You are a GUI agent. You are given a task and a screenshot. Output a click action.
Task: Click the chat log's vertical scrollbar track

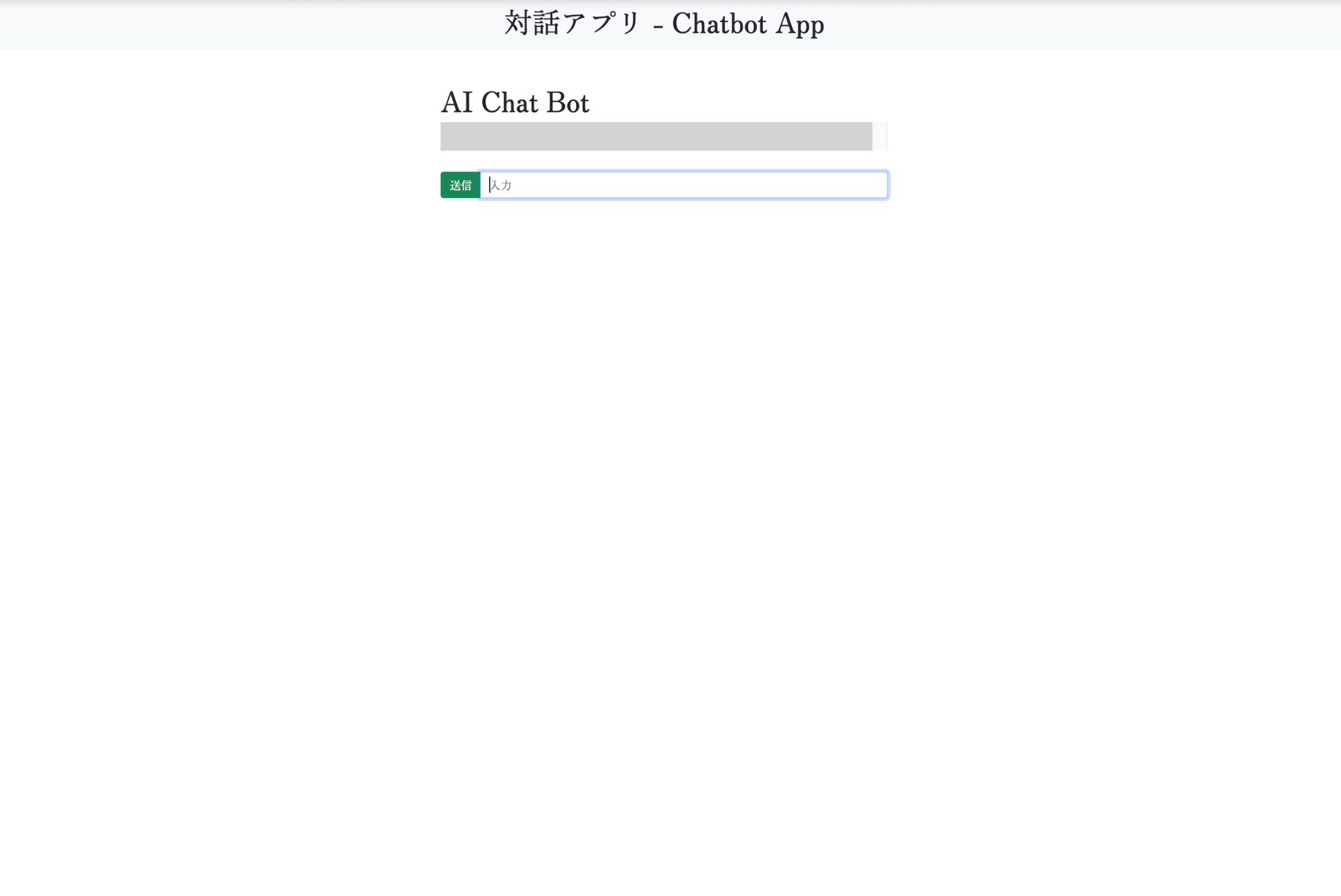[x=880, y=136]
